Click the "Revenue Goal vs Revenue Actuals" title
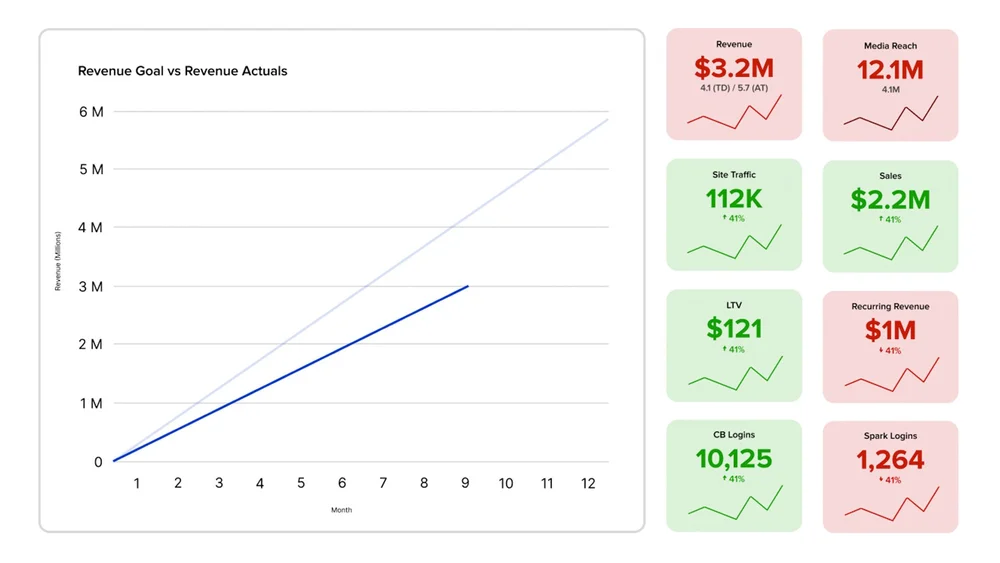 (x=183, y=72)
